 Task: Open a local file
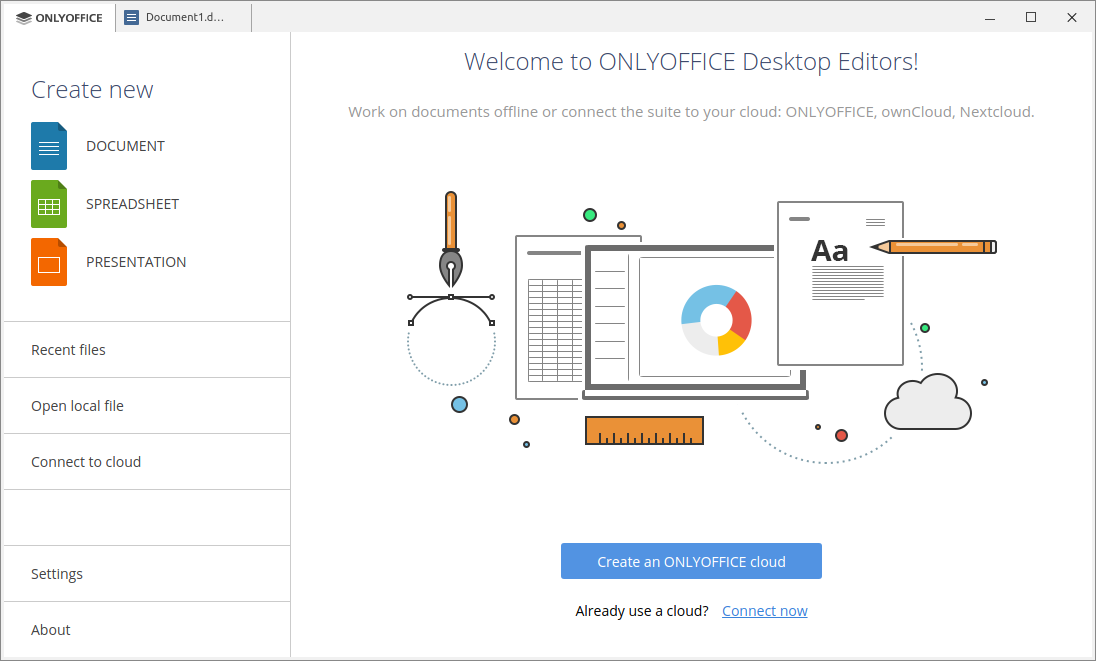click(x=77, y=405)
